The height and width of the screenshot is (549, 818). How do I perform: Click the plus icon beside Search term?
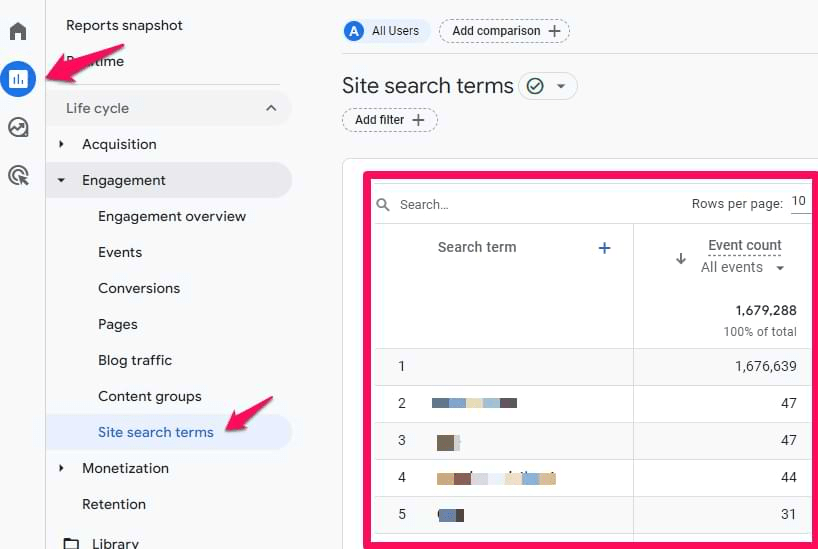point(604,248)
